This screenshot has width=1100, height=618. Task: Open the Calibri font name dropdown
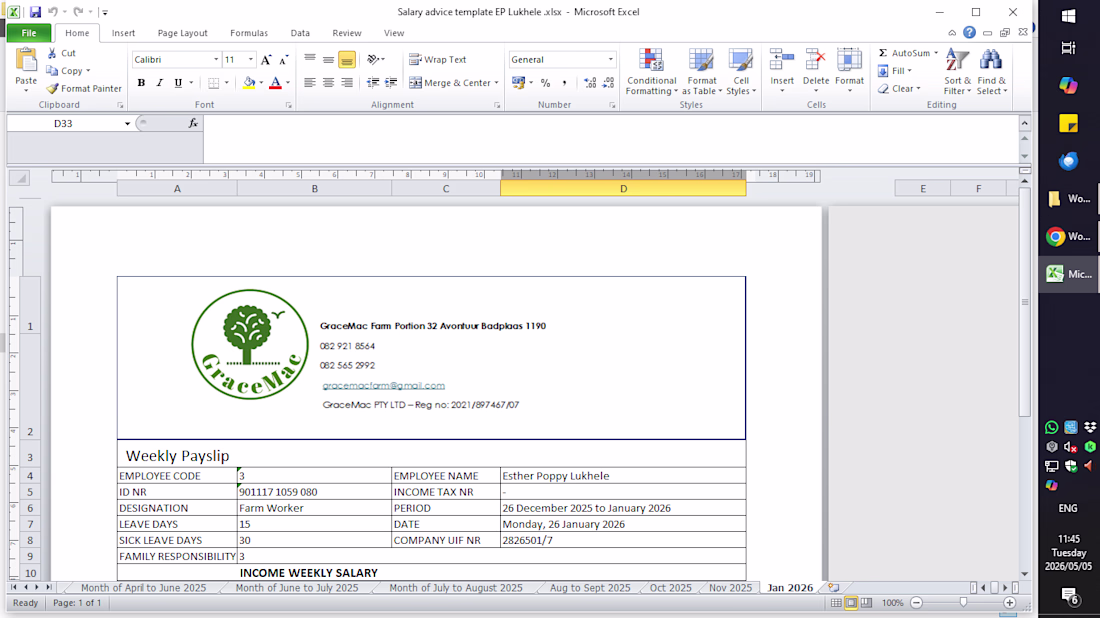point(215,60)
